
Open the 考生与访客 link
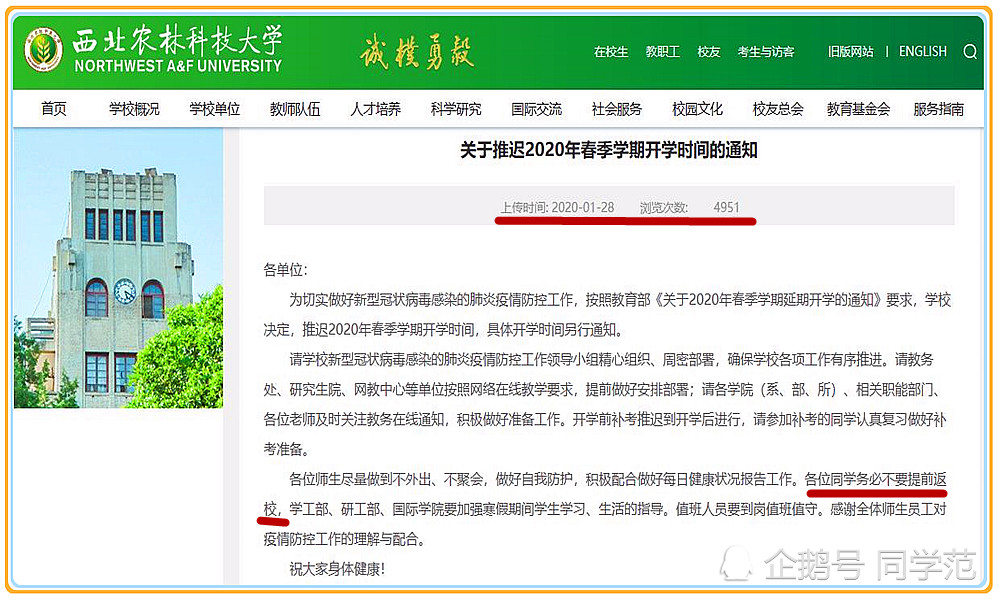[765, 52]
